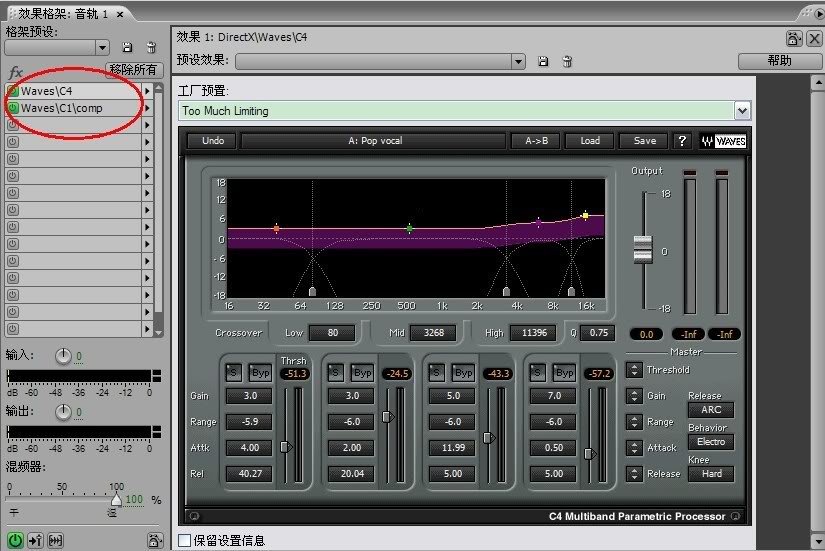Solo the low band with S button

coord(234,373)
